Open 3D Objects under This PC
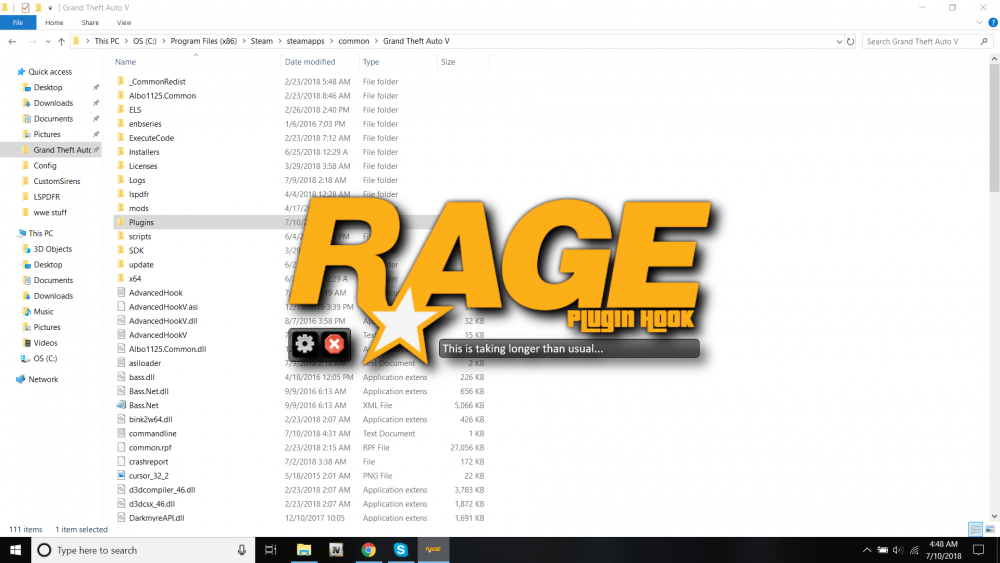Screen dimensions: 1000x563 coord(52,249)
